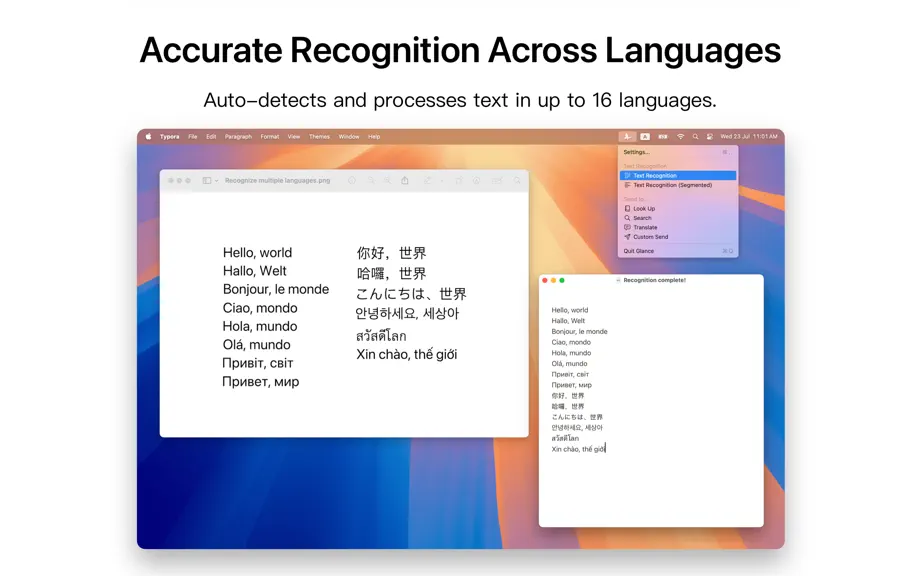Viewport: 922px width, 576px height.
Task: Open the keyboard input source icon
Action: tap(645, 136)
